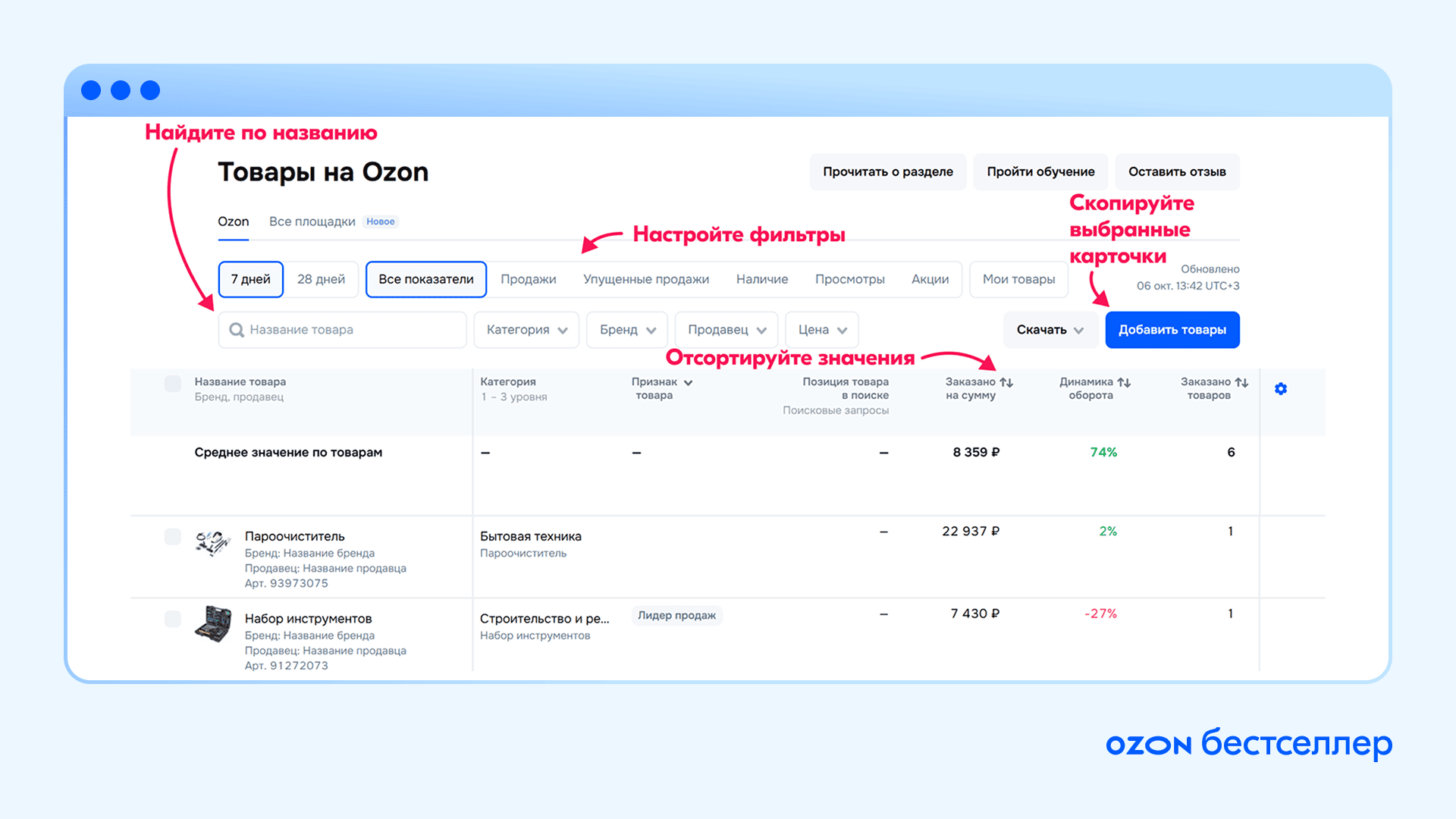Select the 28 дней period
Screen dimensions: 1456x819
coord(322,279)
